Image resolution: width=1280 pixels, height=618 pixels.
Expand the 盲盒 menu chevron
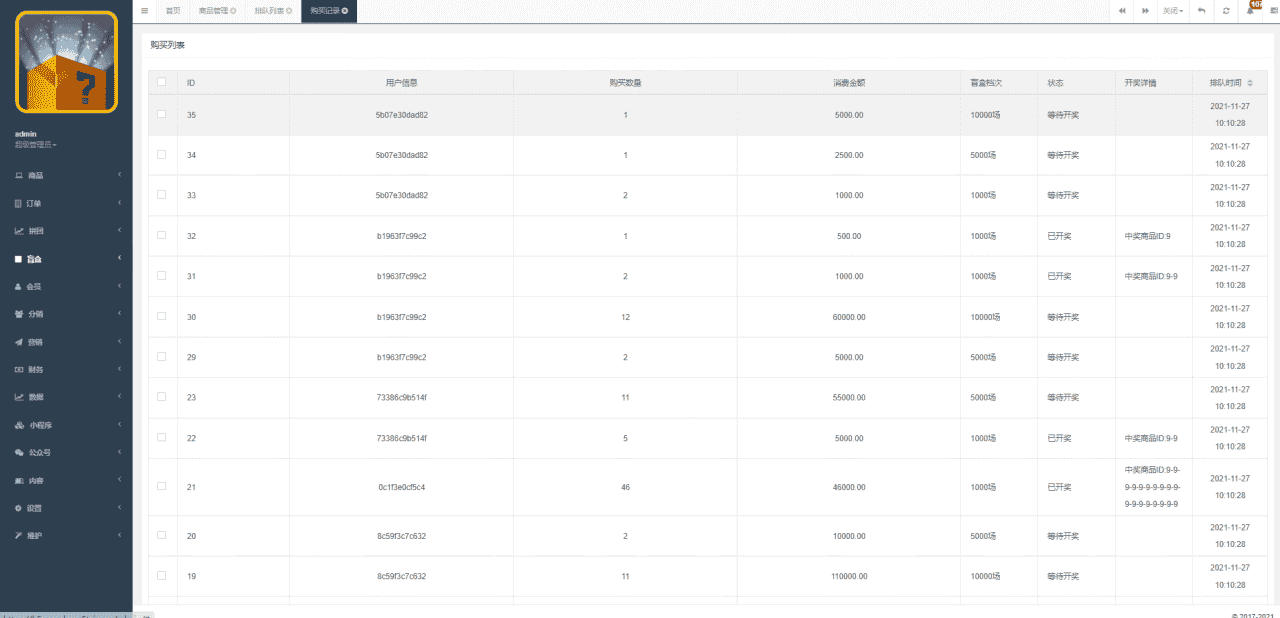pyautogui.click(x=119, y=259)
